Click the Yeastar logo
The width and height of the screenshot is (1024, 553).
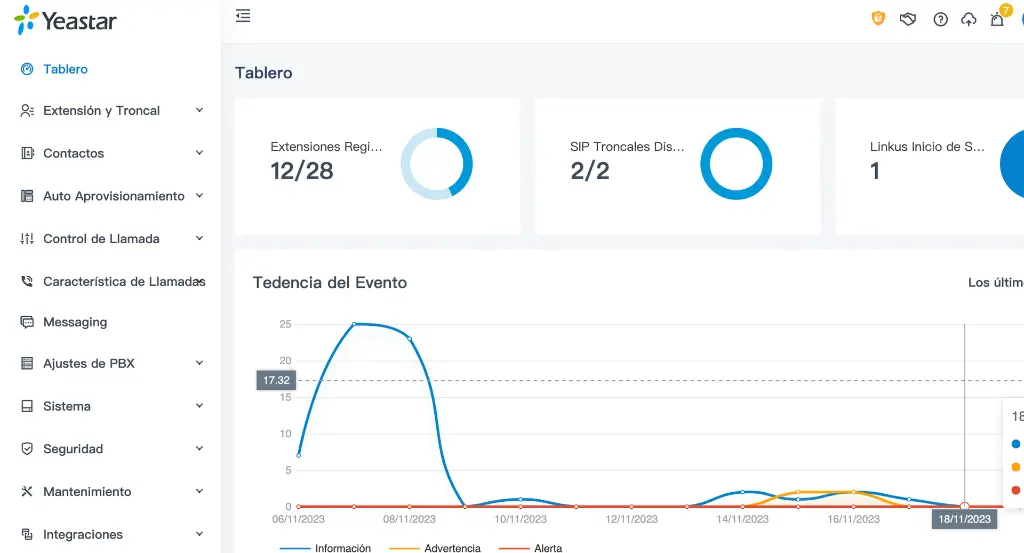tap(66, 20)
